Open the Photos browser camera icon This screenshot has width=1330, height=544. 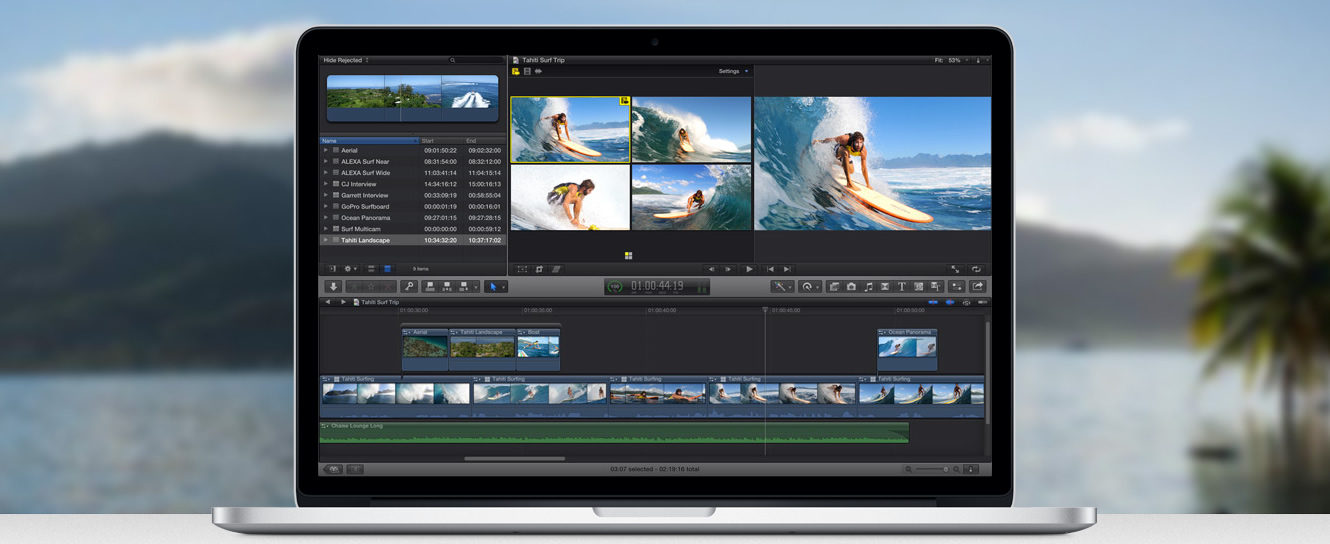coord(851,287)
